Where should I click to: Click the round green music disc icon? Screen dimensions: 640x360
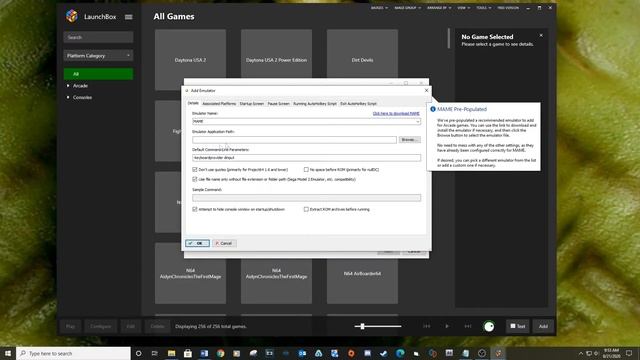[x=489, y=326]
